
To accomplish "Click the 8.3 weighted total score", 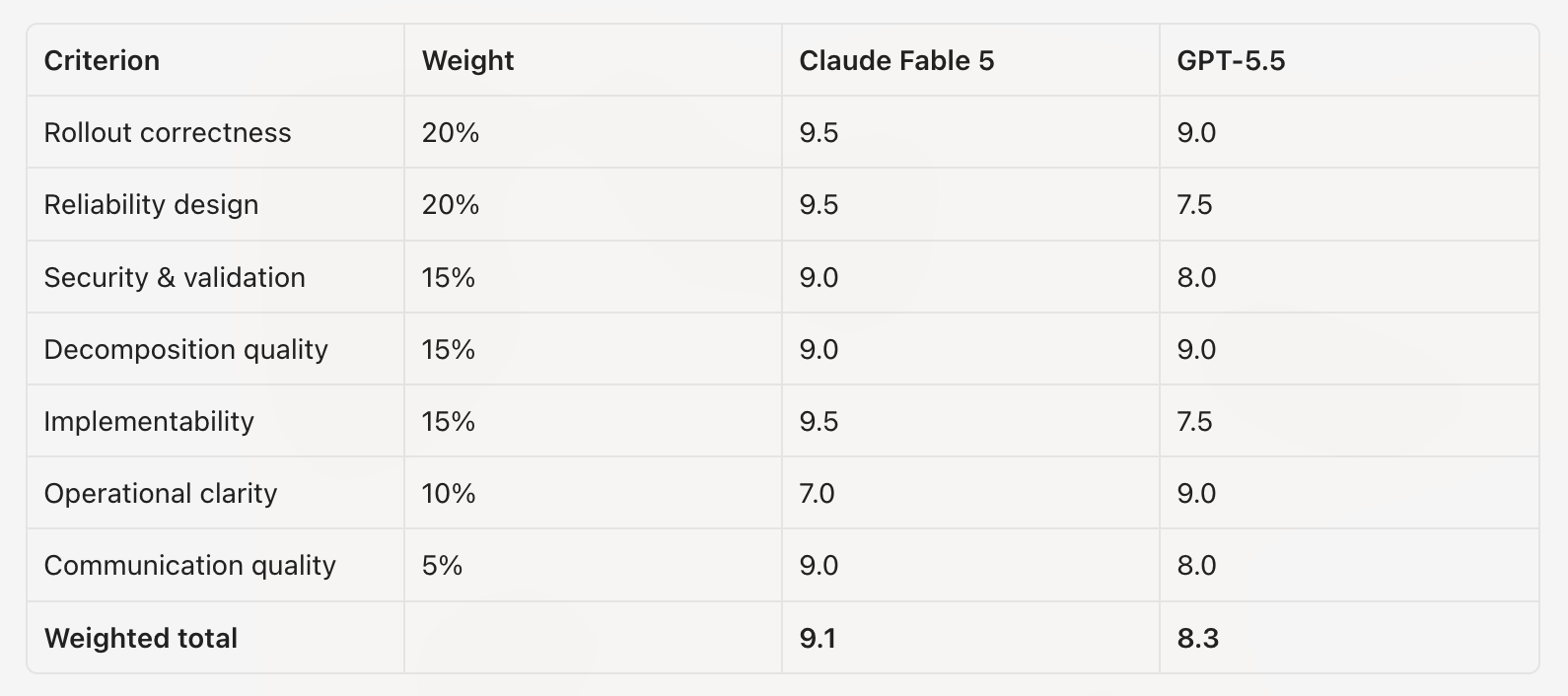I will (x=1197, y=638).
